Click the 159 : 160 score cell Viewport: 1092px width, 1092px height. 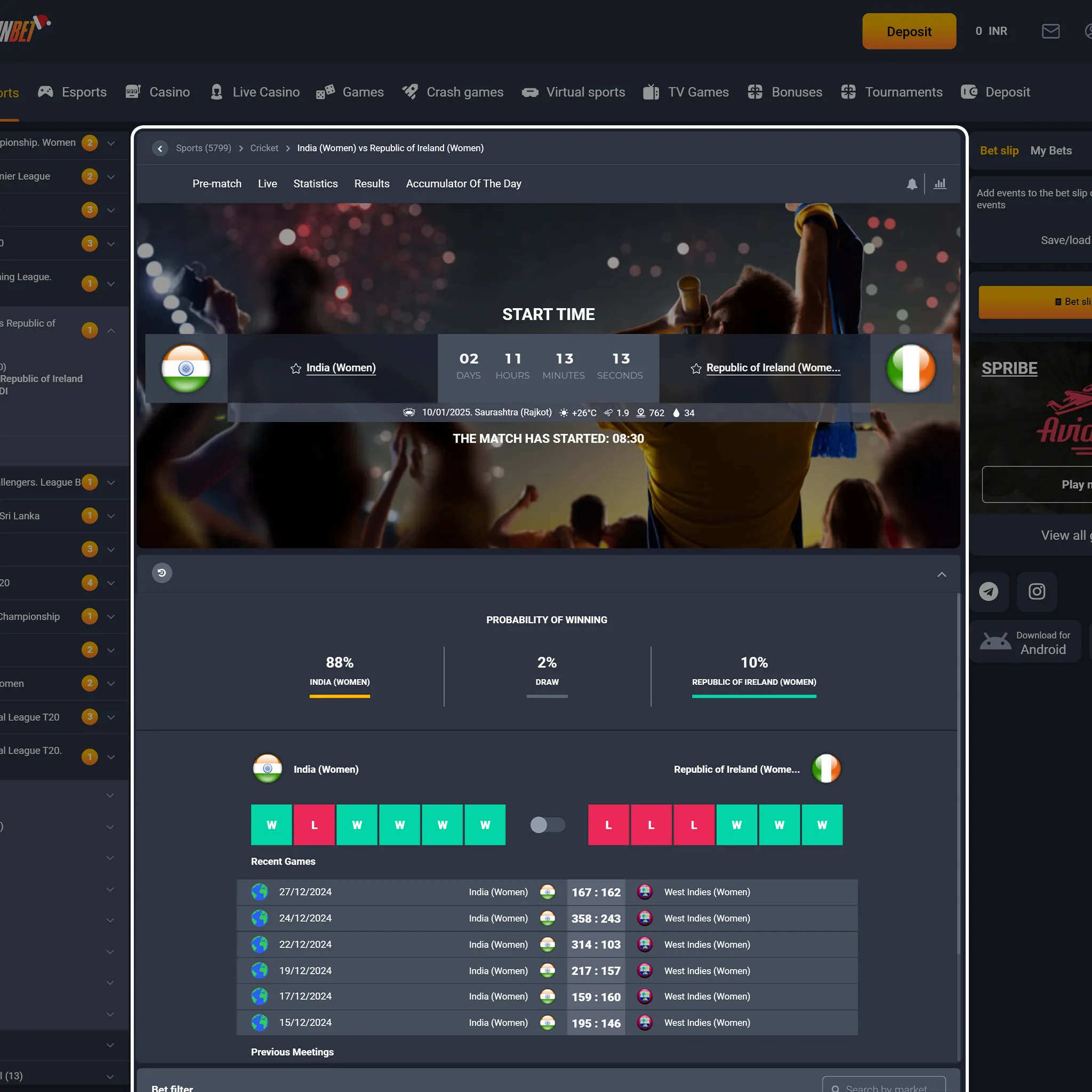point(596,997)
